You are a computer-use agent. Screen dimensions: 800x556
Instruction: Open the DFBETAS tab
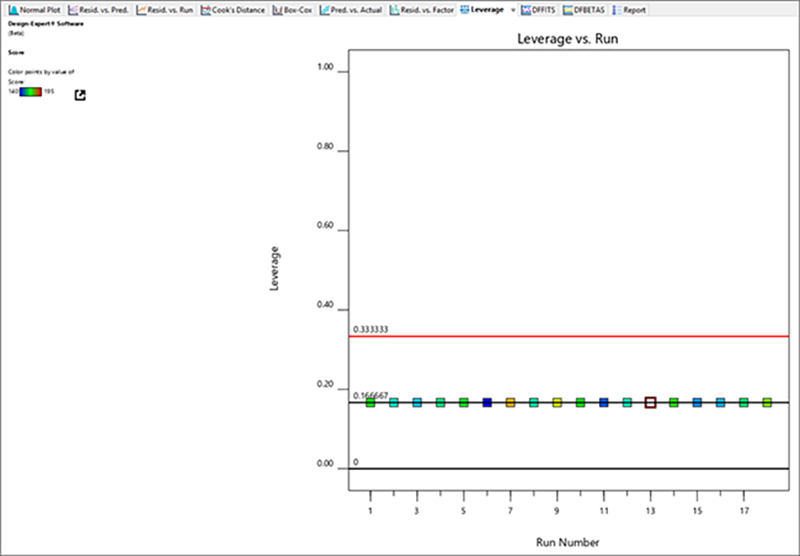[584, 10]
